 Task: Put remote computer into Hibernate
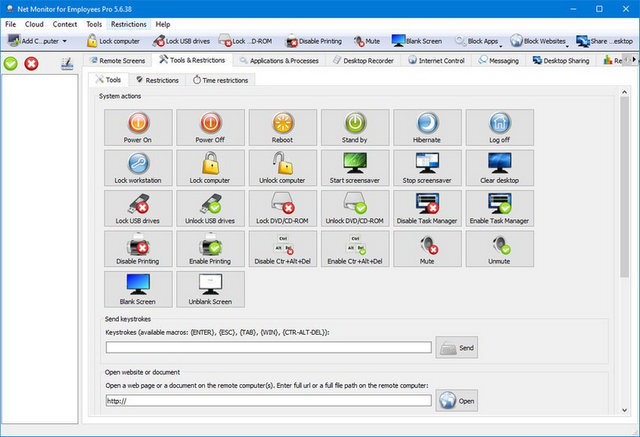click(x=427, y=127)
